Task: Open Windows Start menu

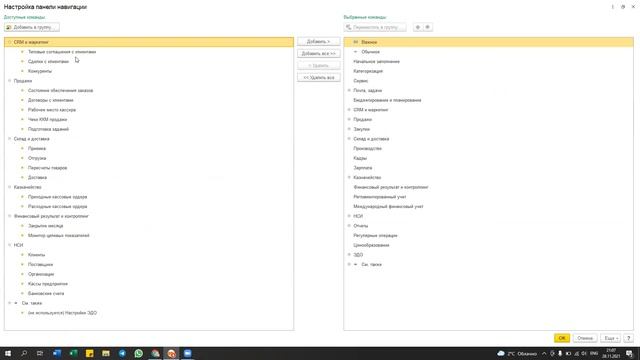Action: point(8,353)
